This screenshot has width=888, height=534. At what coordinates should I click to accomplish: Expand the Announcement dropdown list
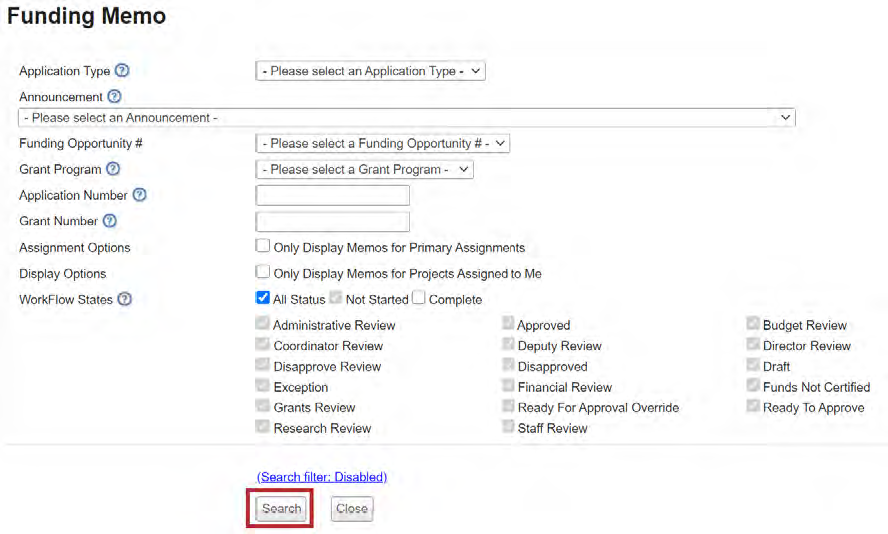406,118
